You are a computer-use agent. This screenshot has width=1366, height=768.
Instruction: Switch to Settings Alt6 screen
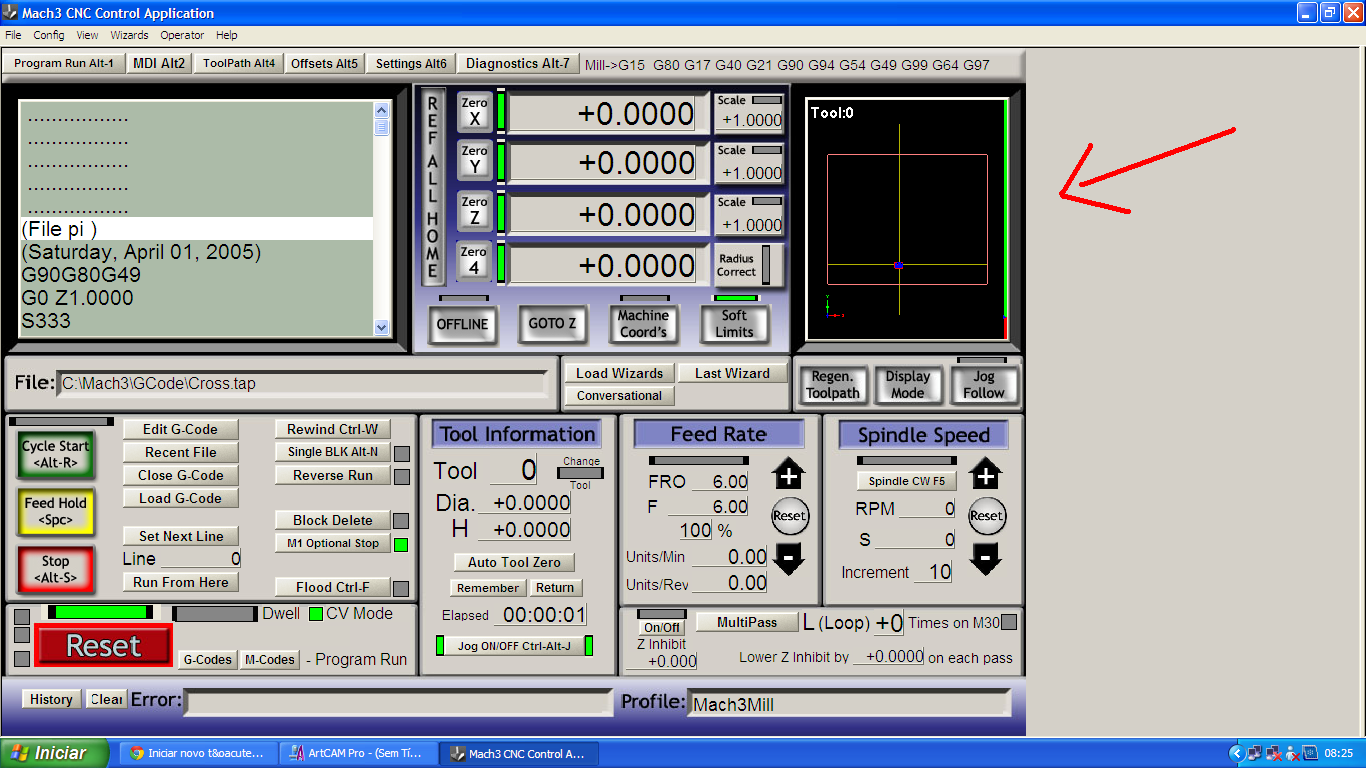pos(411,63)
